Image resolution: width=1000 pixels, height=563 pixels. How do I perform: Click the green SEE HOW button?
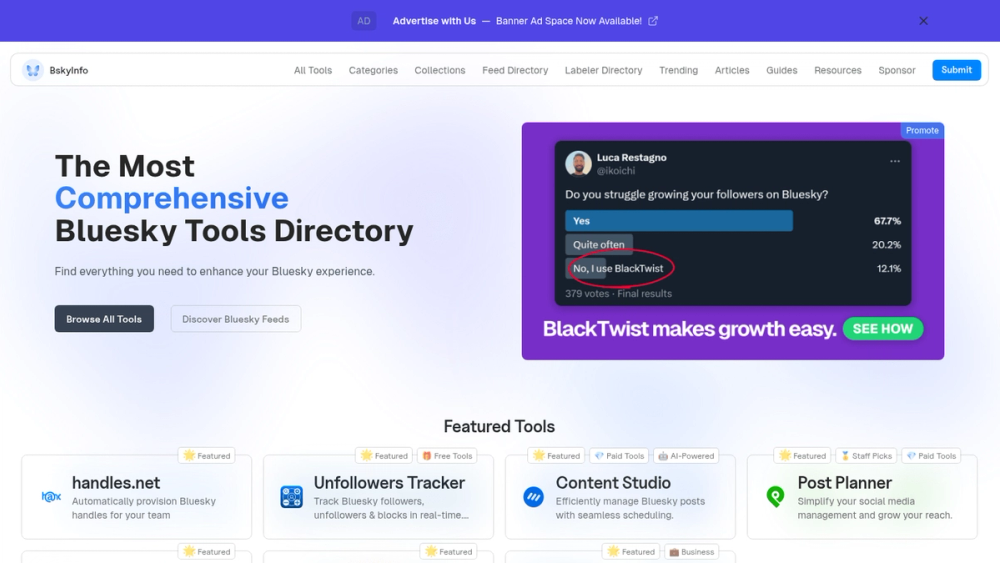pyautogui.click(x=883, y=329)
